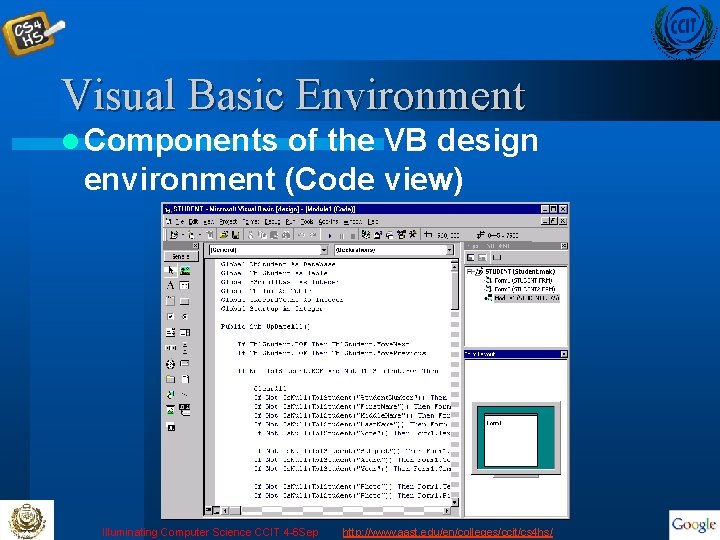The width and height of the screenshot is (720, 540).
Task: Select the FileListBox control in the toolbox
Action: (185, 379)
